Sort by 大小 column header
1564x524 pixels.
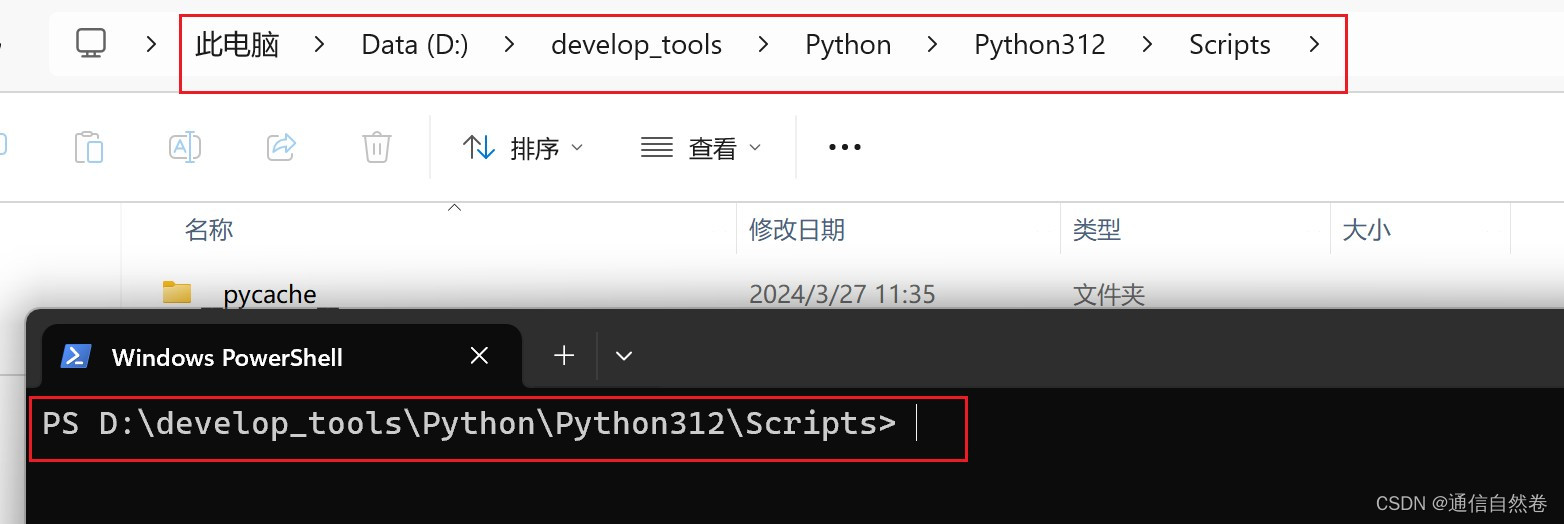pos(1366,230)
